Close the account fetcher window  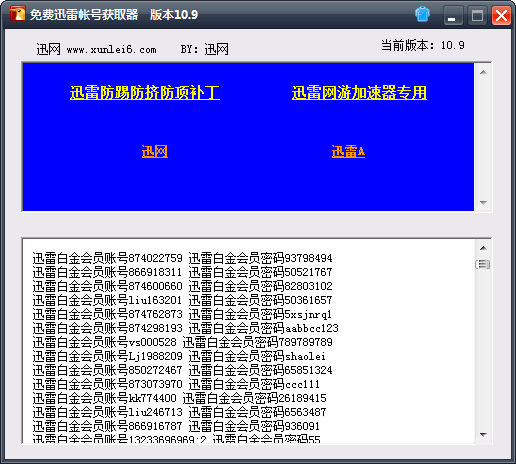coord(501,15)
